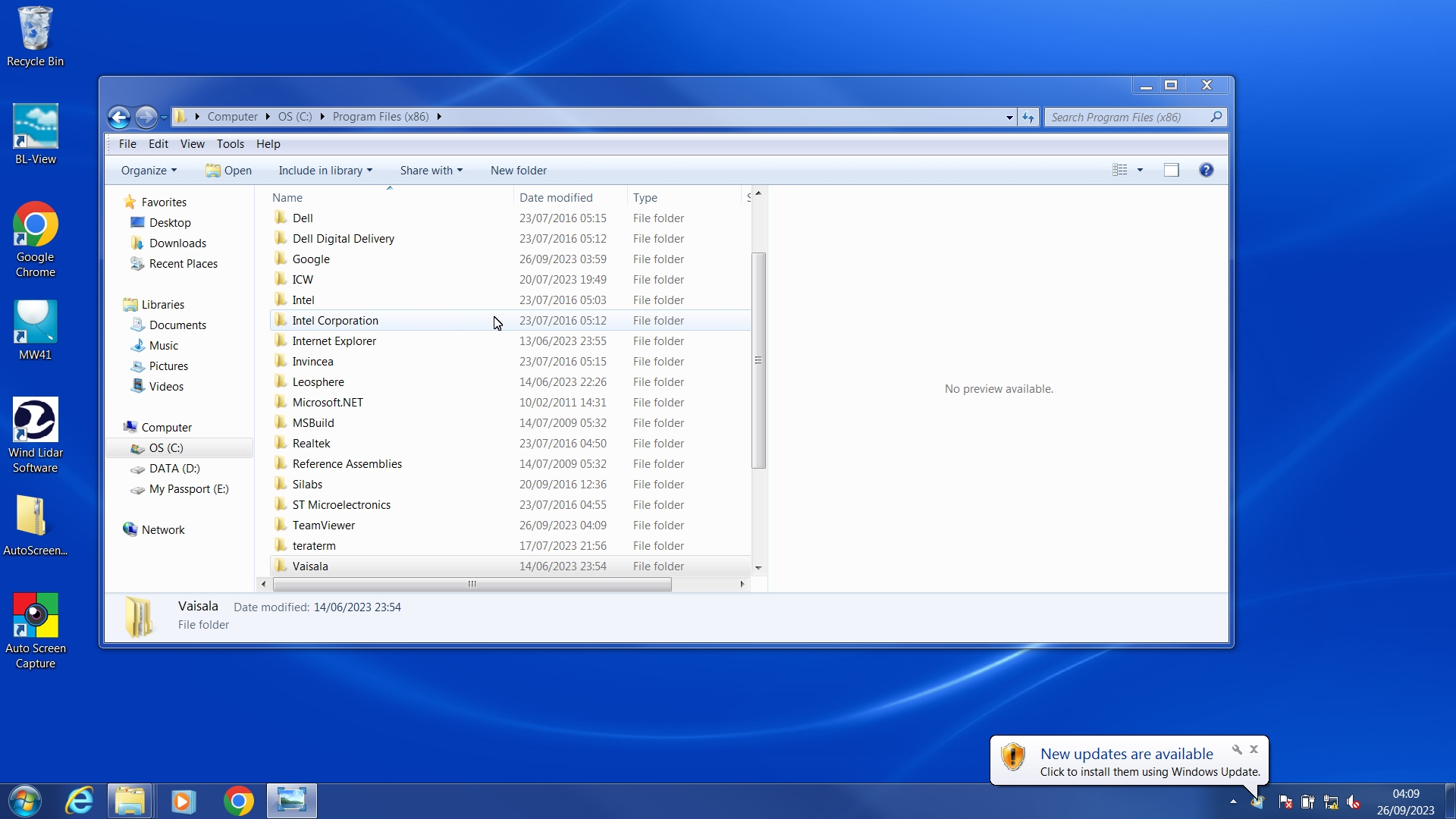Open Internet Explorer from the taskbar
Viewport: 1456px width, 819px height.
click(x=80, y=801)
